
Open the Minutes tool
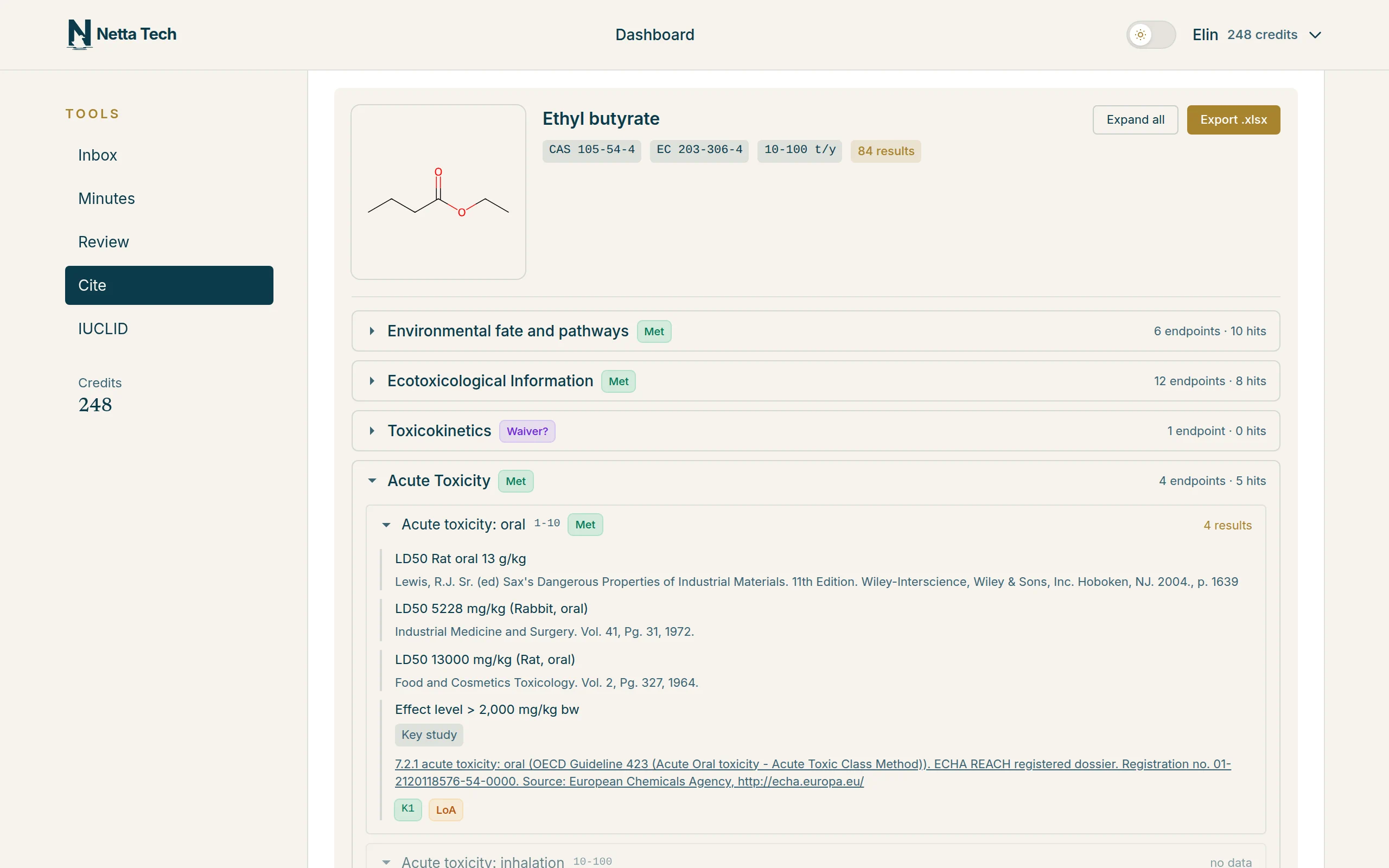pyautogui.click(x=169, y=199)
